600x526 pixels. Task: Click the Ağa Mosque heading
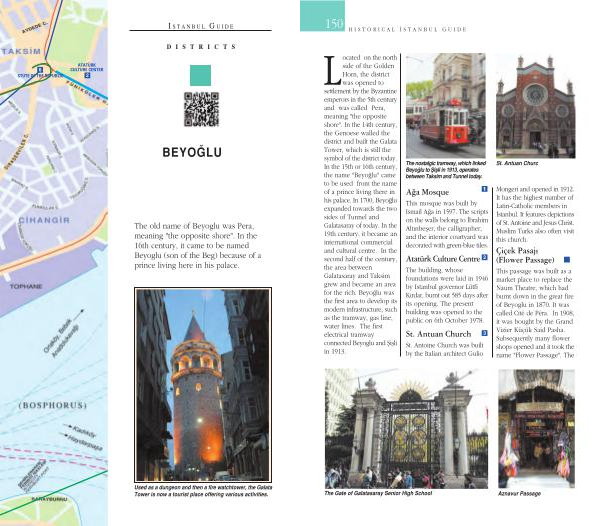[427, 189]
